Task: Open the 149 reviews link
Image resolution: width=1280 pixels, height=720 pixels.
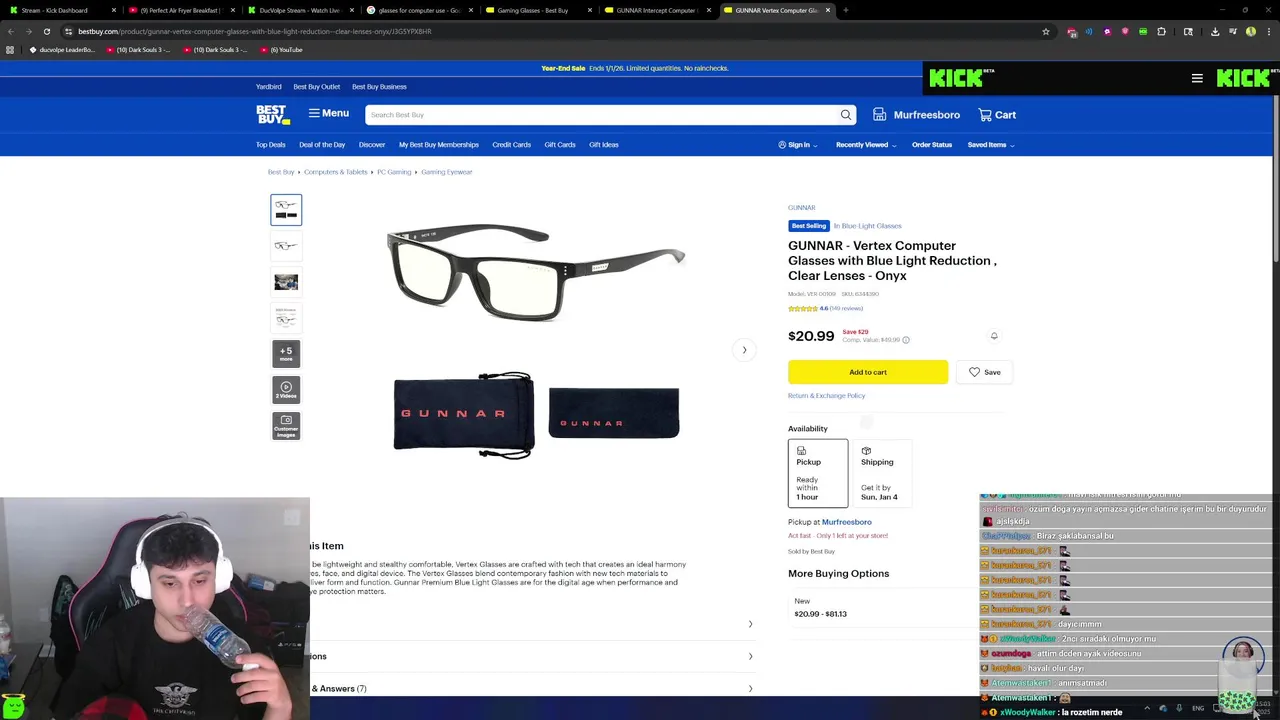Action: click(x=846, y=308)
